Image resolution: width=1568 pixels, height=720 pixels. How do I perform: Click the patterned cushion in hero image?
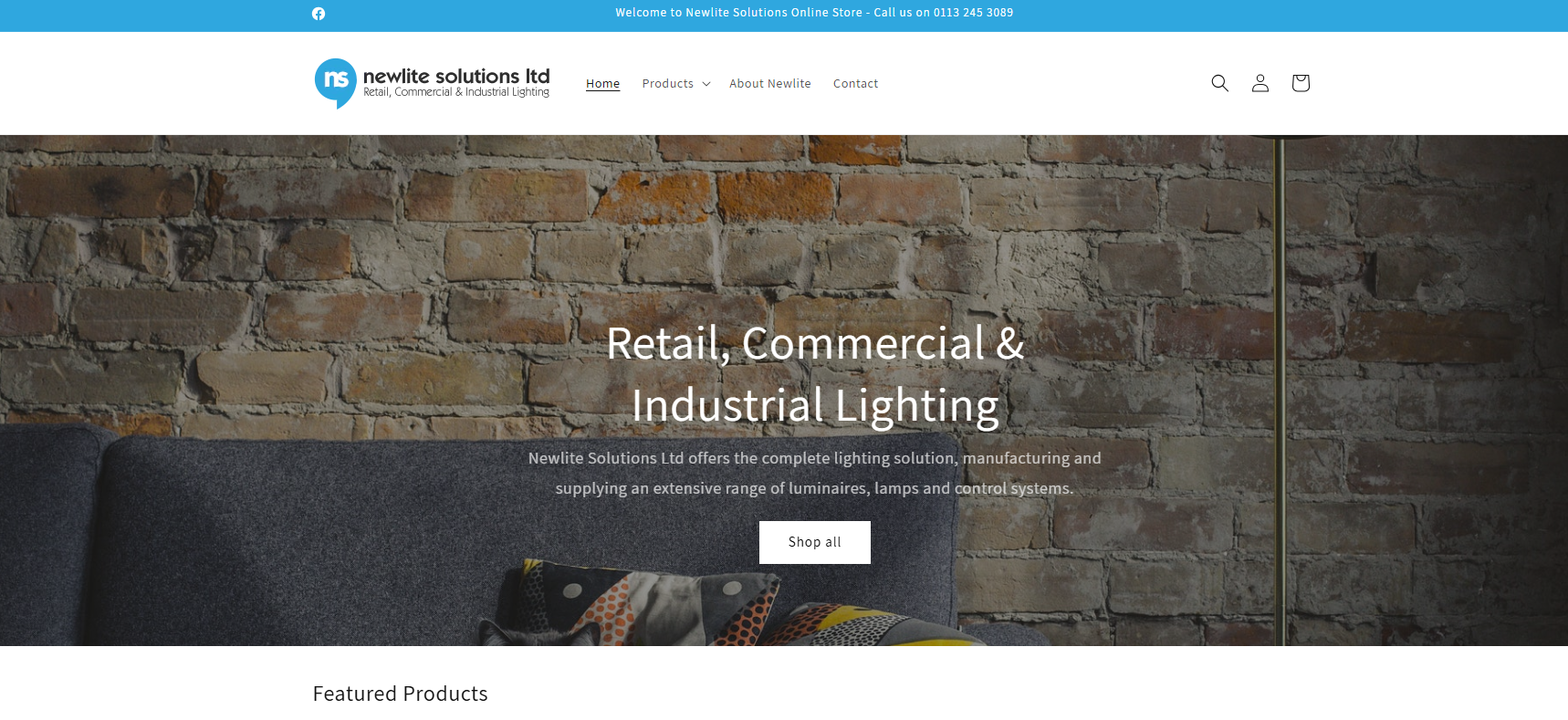(639, 602)
